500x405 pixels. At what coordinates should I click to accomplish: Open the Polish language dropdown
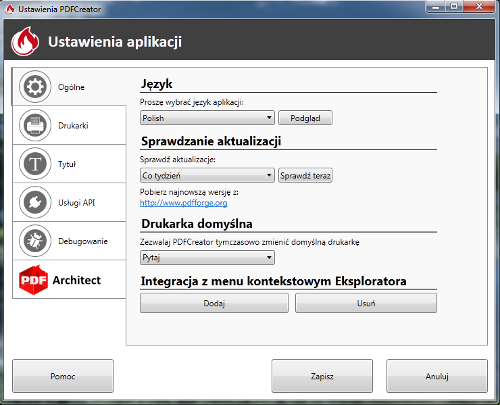(207, 118)
